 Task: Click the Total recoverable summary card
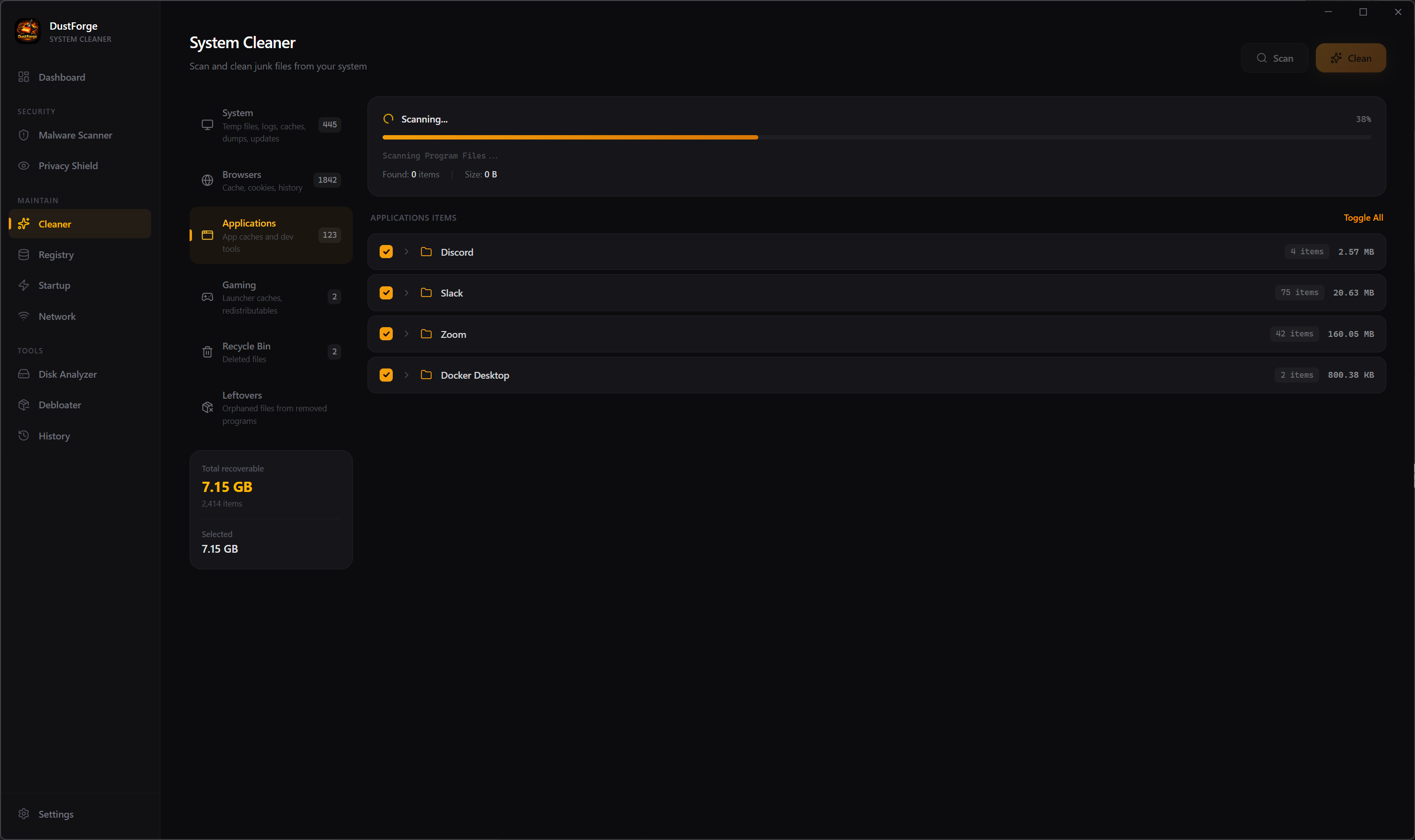click(x=271, y=509)
